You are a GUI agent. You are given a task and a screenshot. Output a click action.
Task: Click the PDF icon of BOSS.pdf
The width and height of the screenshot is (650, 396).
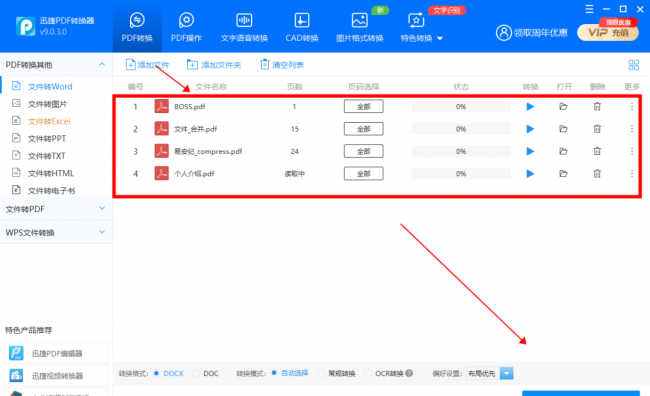click(x=162, y=106)
